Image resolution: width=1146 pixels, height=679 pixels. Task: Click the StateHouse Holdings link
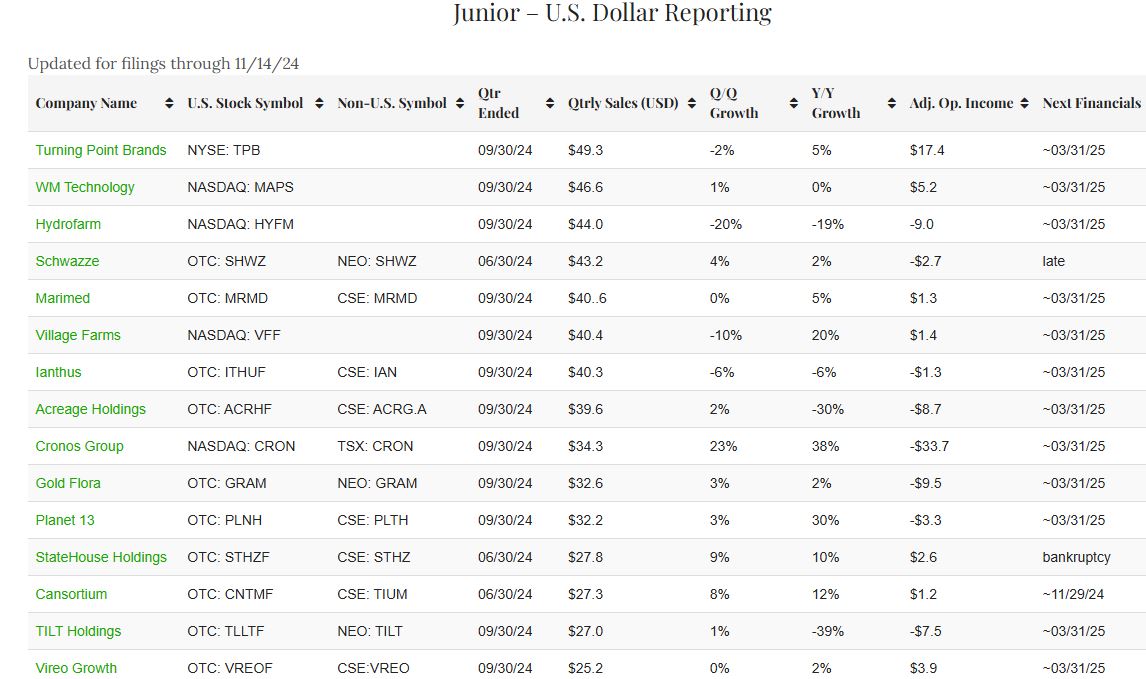tap(101, 557)
